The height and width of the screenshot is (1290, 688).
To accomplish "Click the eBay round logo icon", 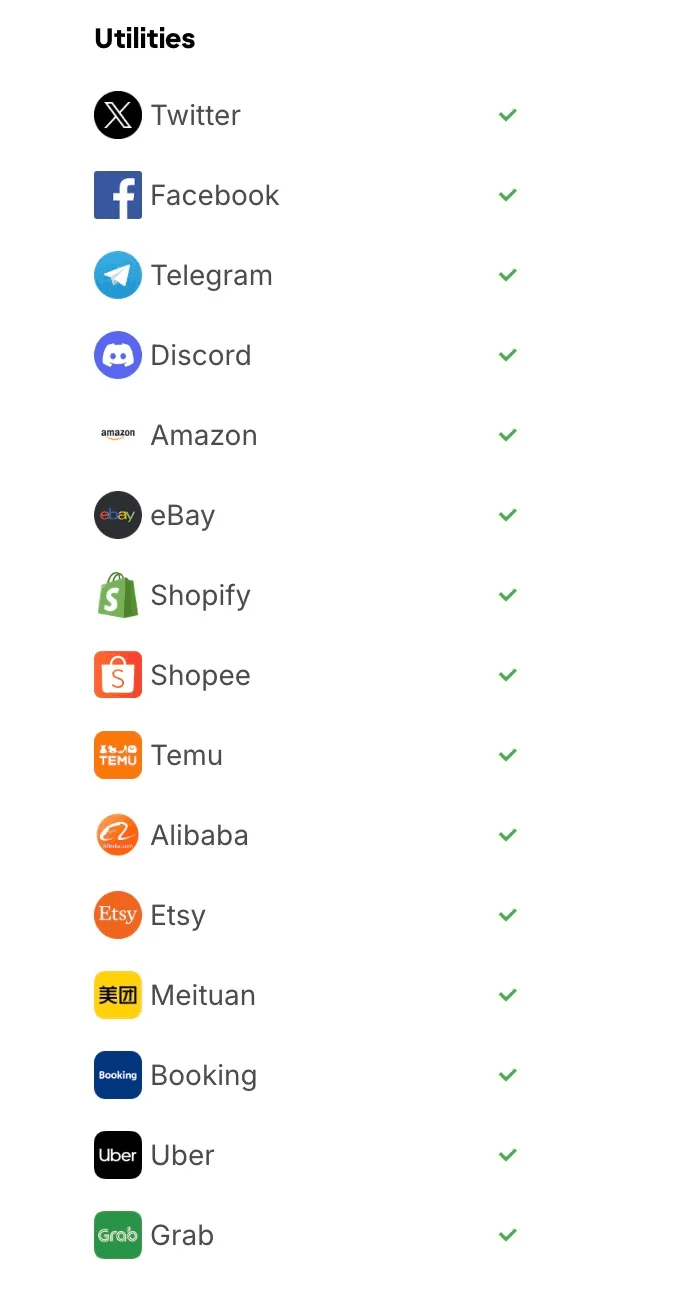I will [118, 515].
